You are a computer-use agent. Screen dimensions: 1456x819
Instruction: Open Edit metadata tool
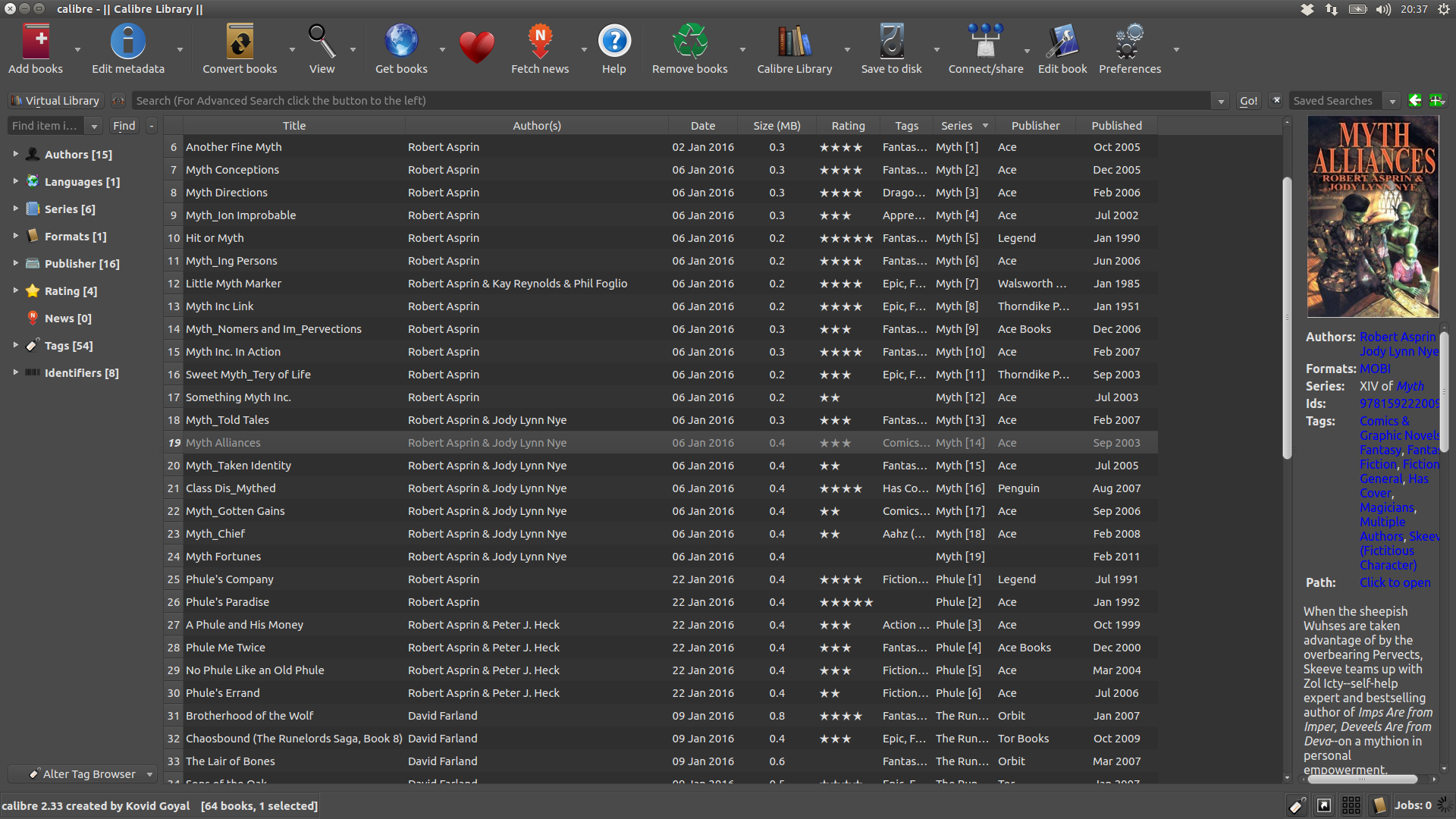pyautogui.click(x=127, y=42)
